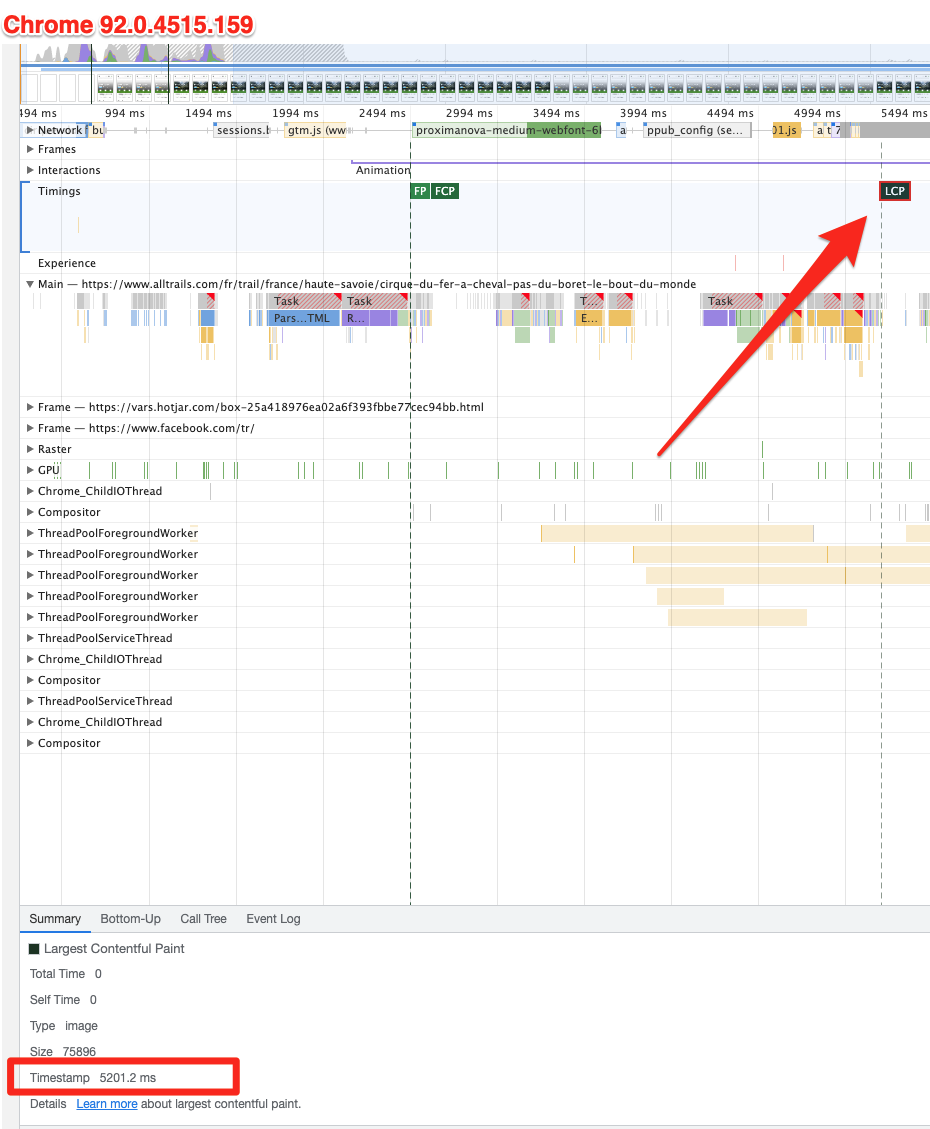Expand the Frames track

30,149
